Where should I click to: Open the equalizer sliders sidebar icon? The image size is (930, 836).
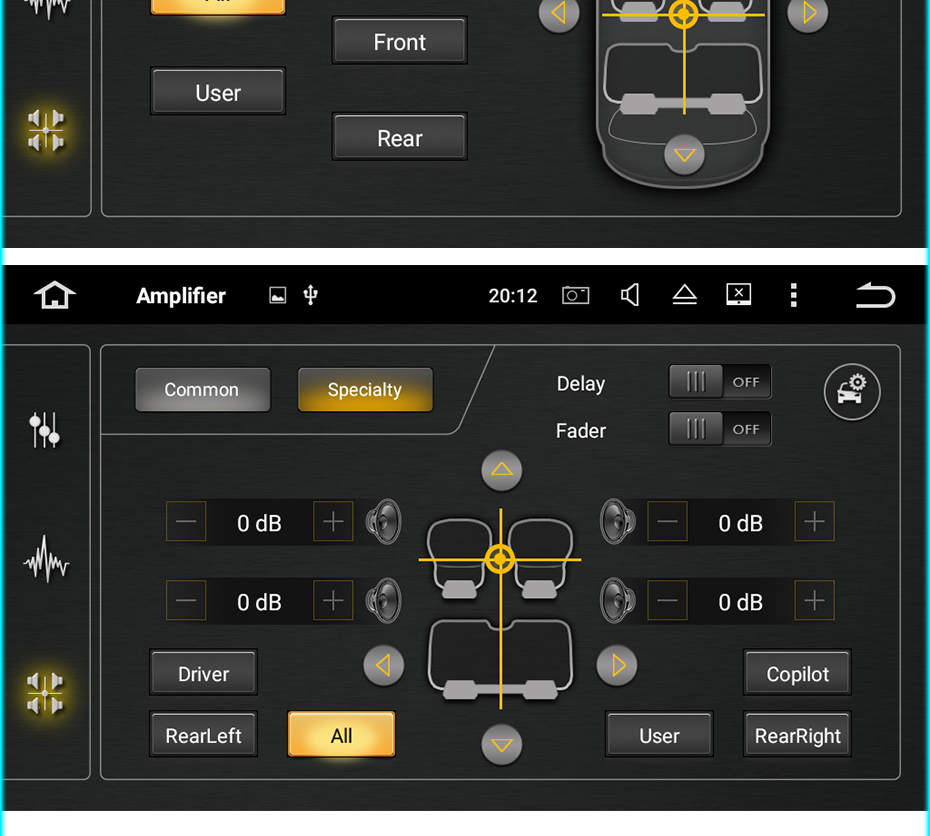click(x=45, y=430)
